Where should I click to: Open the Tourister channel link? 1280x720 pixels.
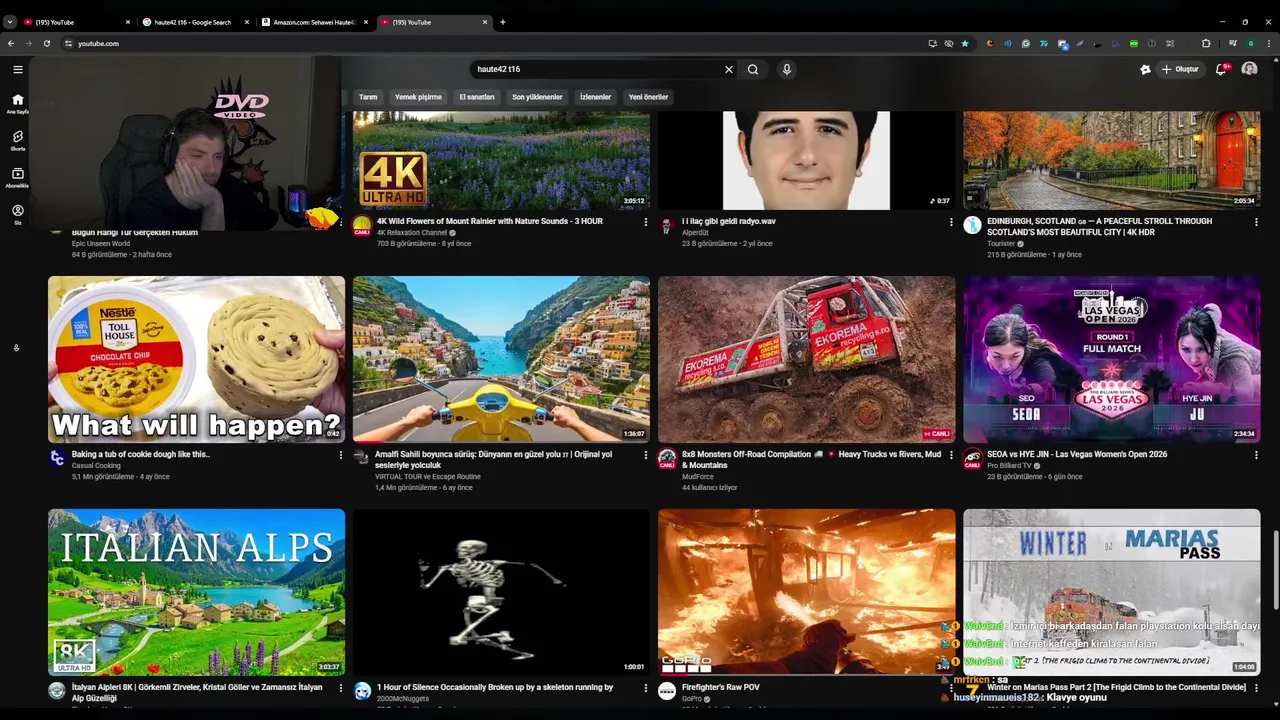tap(1001, 243)
